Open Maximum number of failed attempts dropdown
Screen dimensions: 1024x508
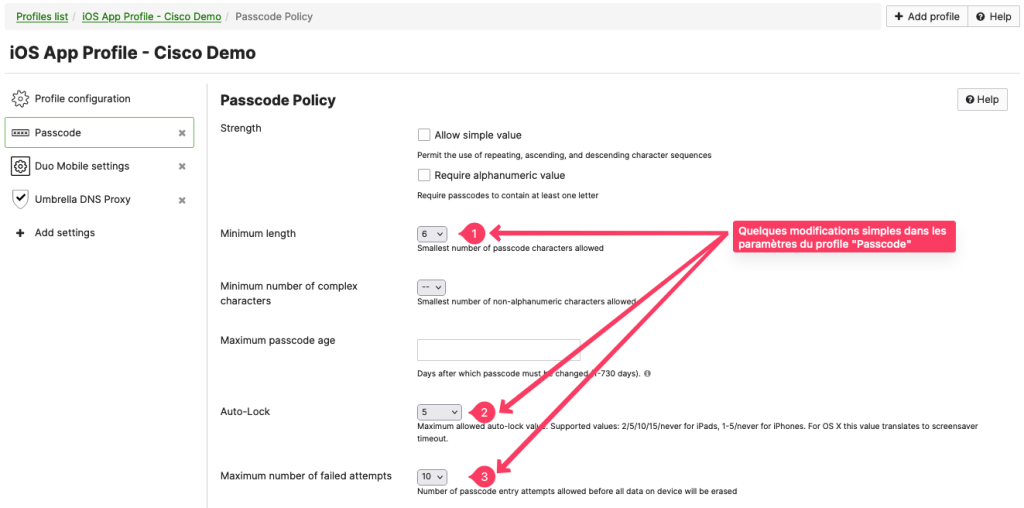(432, 477)
